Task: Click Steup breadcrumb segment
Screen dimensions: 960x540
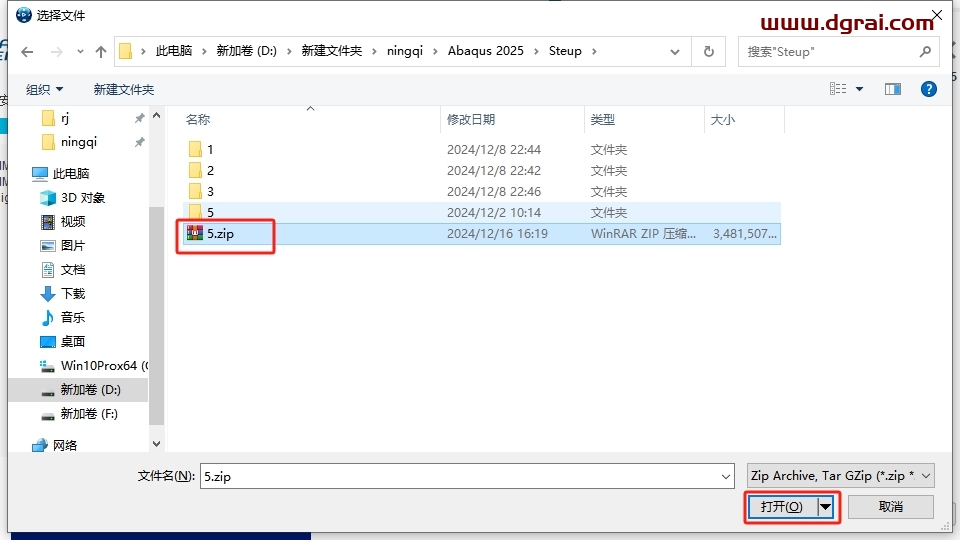Action: tap(565, 51)
